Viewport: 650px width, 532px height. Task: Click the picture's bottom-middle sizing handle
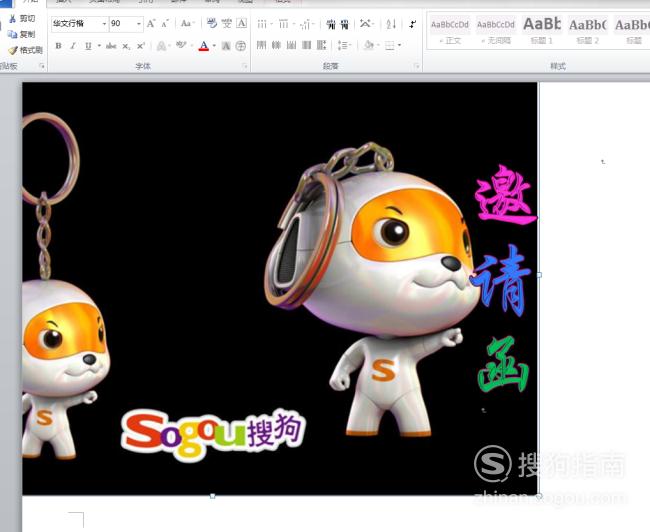point(212,496)
